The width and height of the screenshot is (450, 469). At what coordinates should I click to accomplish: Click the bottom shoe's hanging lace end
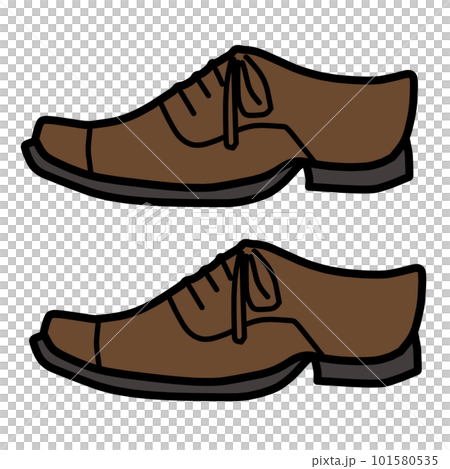(240, 298)
